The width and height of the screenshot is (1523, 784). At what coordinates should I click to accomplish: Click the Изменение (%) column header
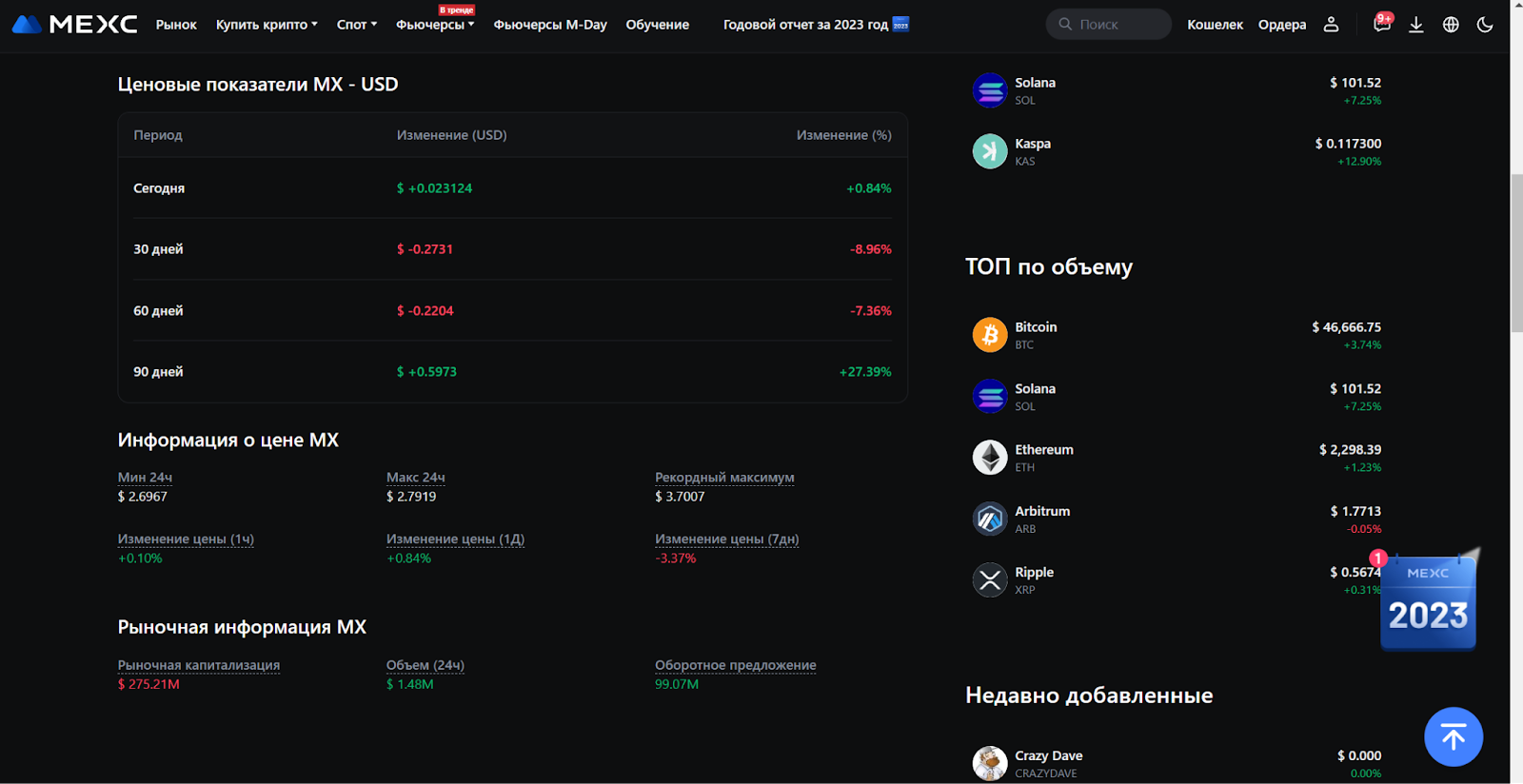pyautogui.click(x=844, y=135)
